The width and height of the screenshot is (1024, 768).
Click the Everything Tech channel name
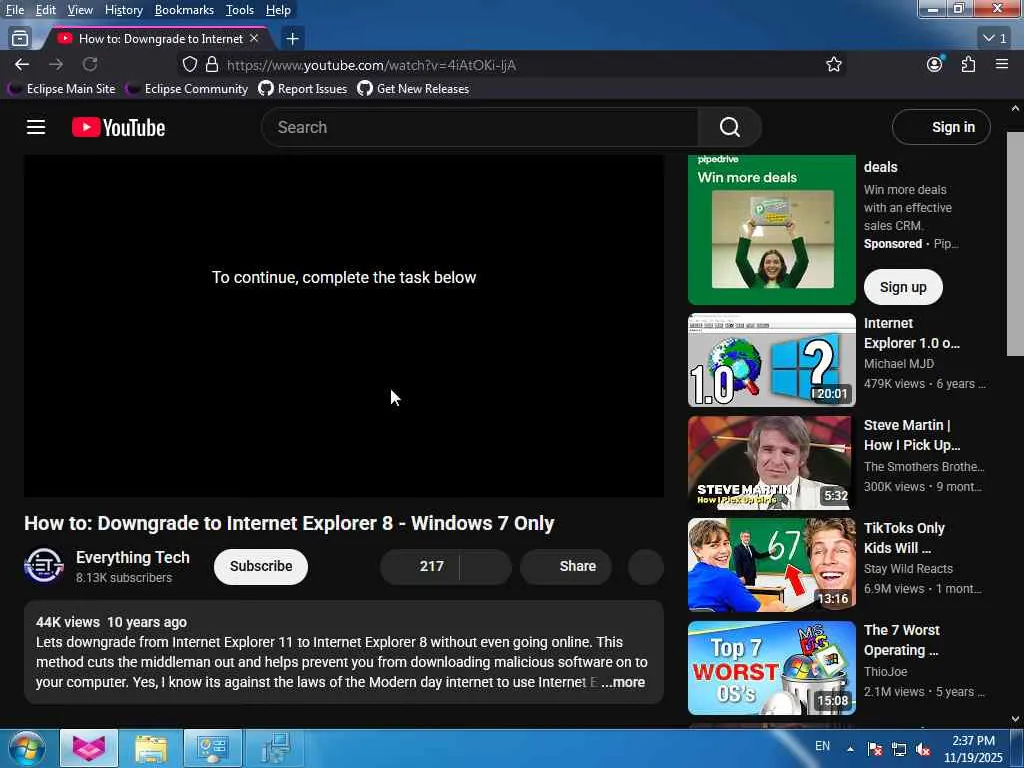pos(133,557)
